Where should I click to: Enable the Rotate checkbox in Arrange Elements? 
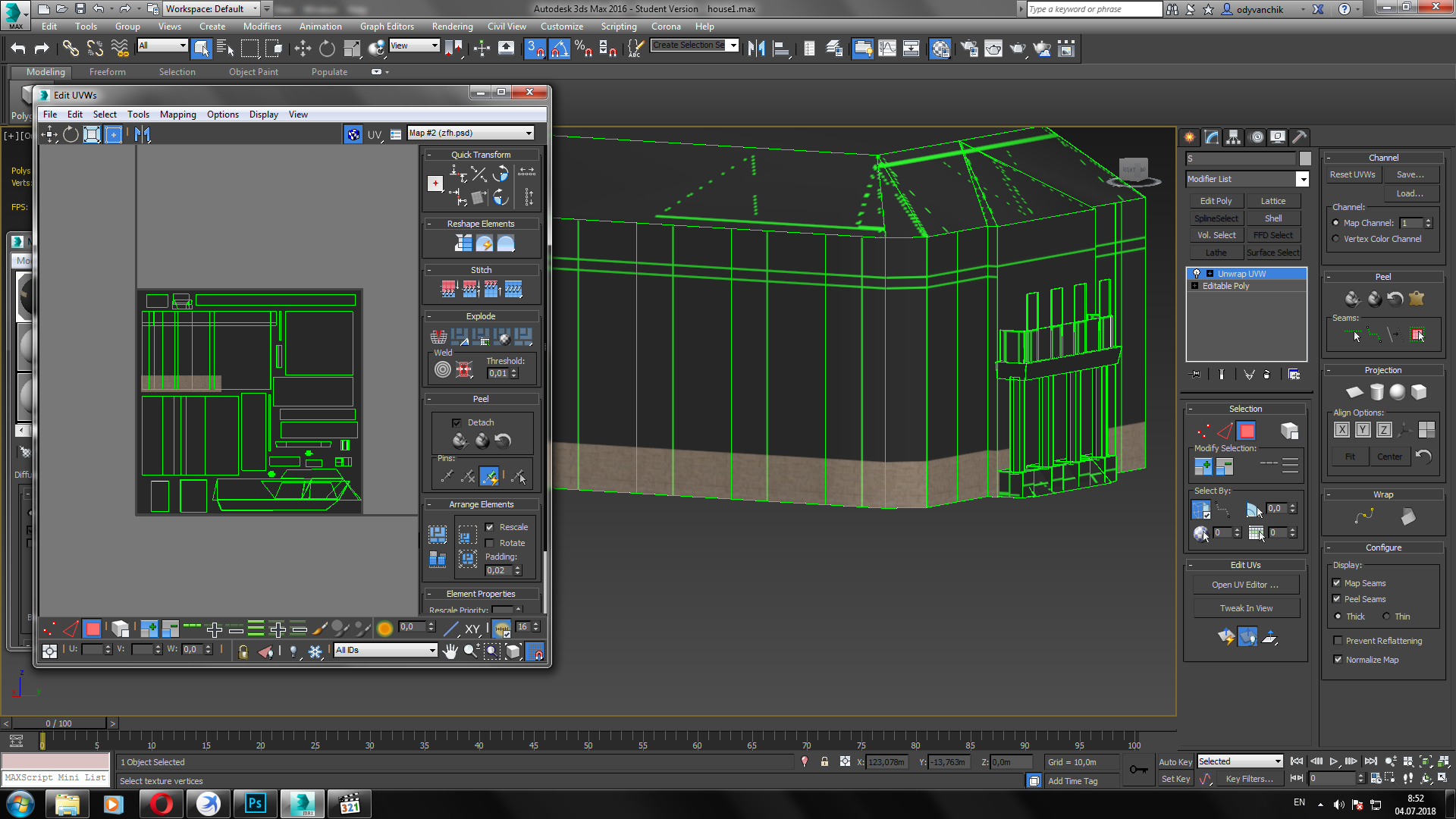(x=490, y=543)
